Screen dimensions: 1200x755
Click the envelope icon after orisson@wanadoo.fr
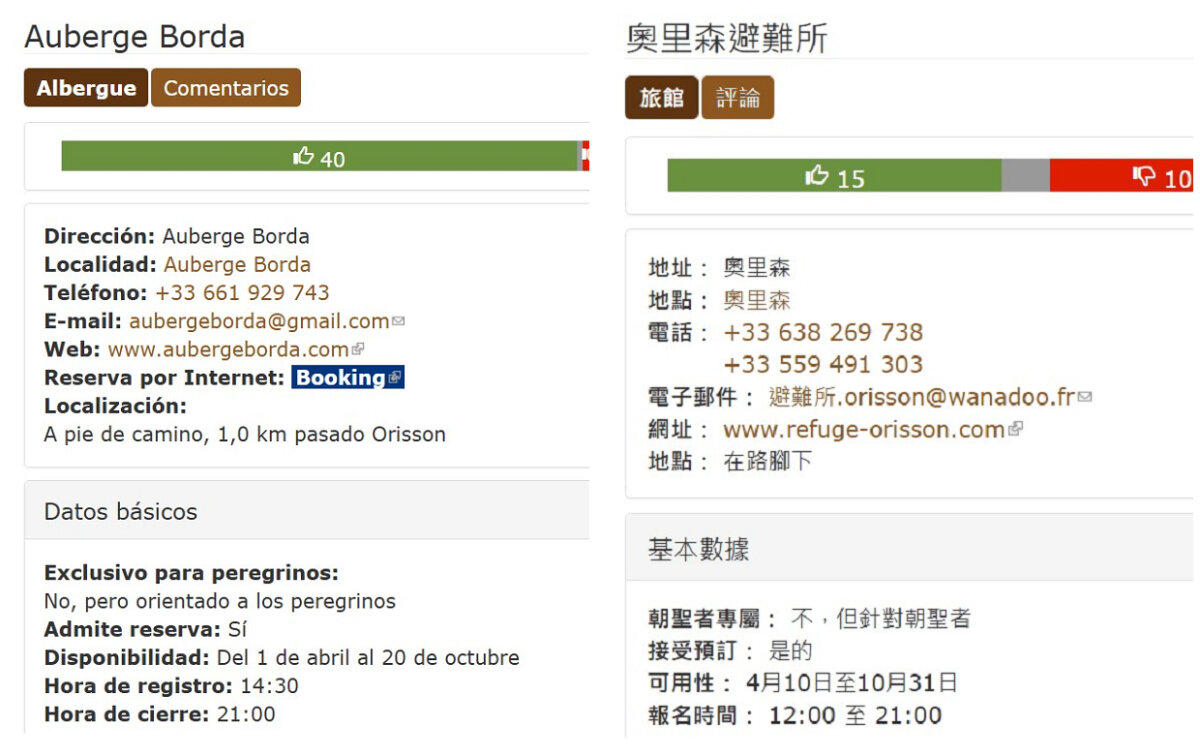pyautogui.click(x=1085, y=397)
